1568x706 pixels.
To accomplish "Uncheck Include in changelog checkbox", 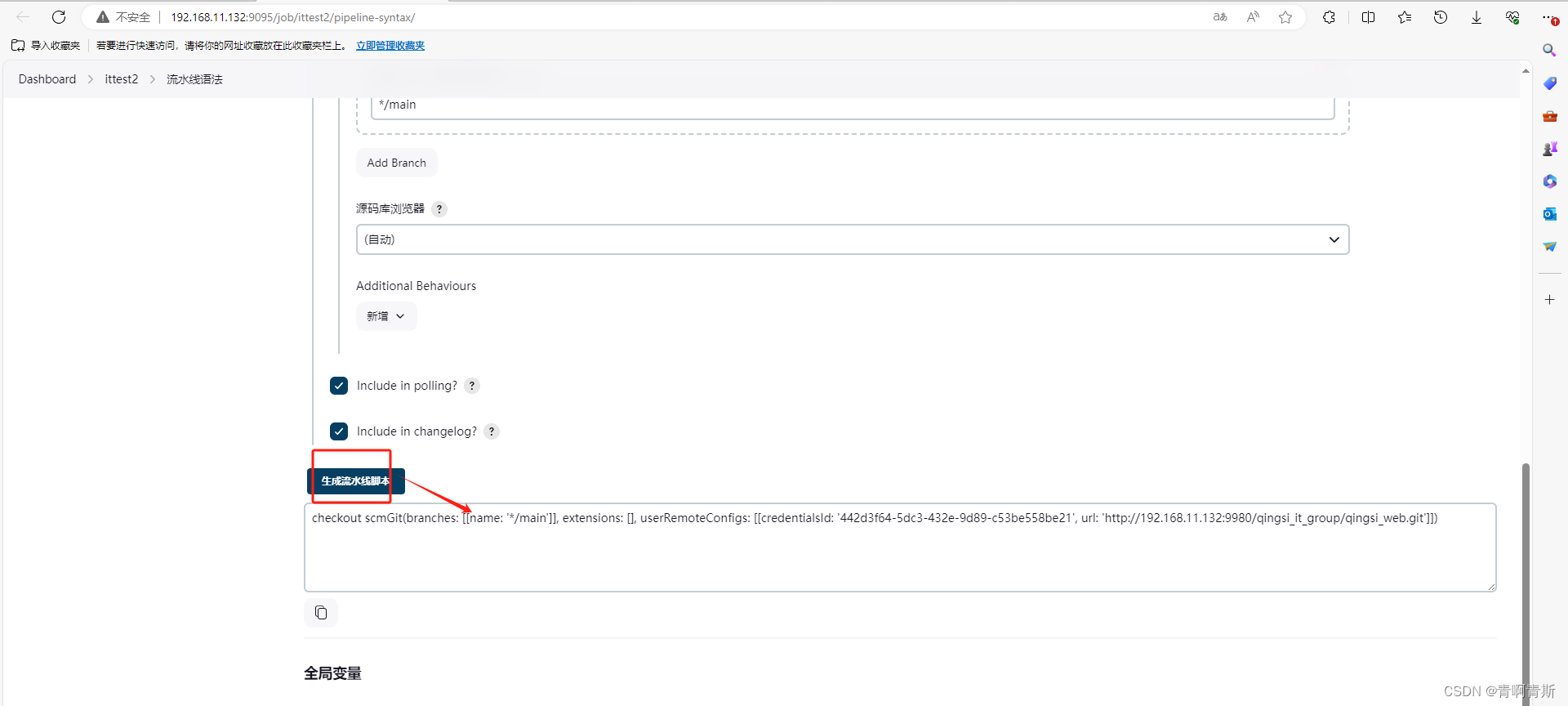I will (x=339, y=431).
